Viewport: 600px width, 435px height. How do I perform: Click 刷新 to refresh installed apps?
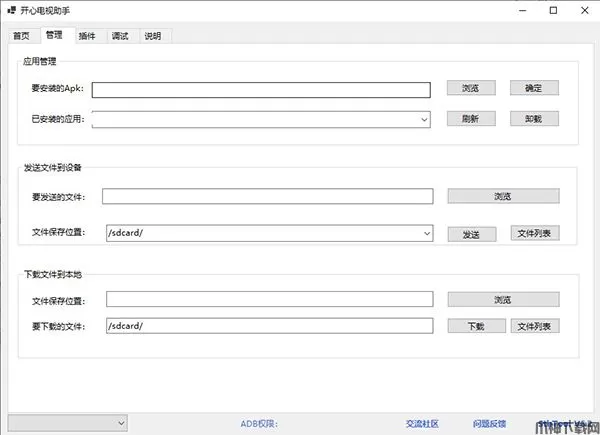pos(471,118)
